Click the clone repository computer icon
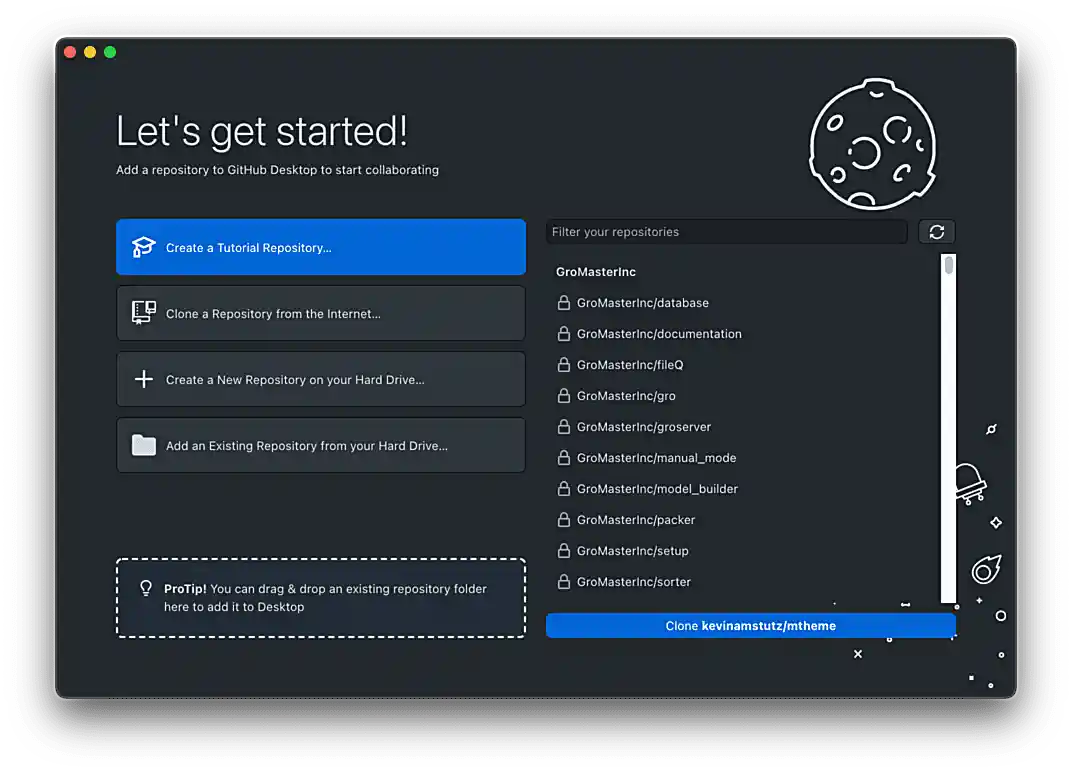 [144, 313]
